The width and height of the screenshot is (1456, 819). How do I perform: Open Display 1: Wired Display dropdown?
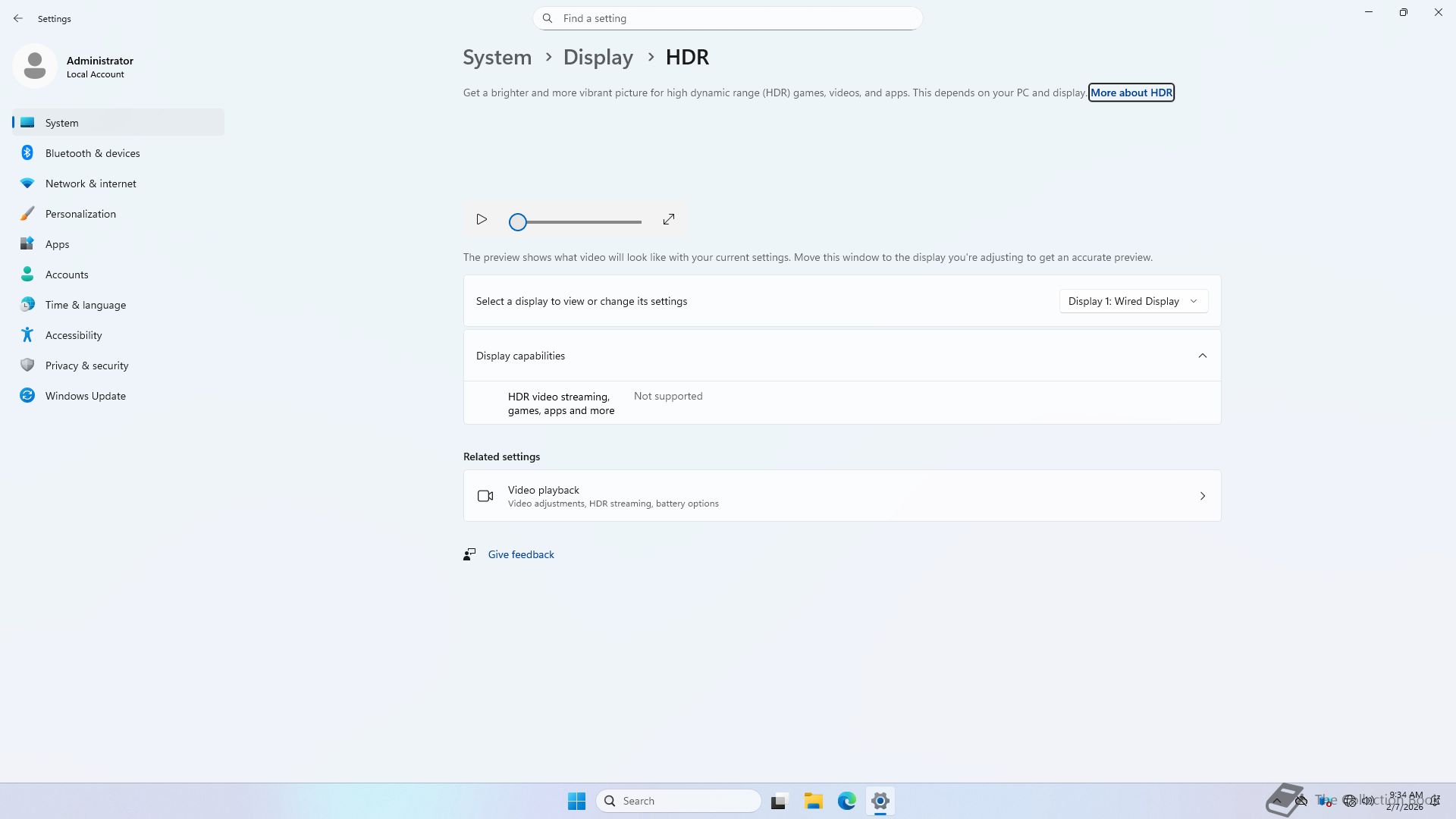[x=1133, y=301]
